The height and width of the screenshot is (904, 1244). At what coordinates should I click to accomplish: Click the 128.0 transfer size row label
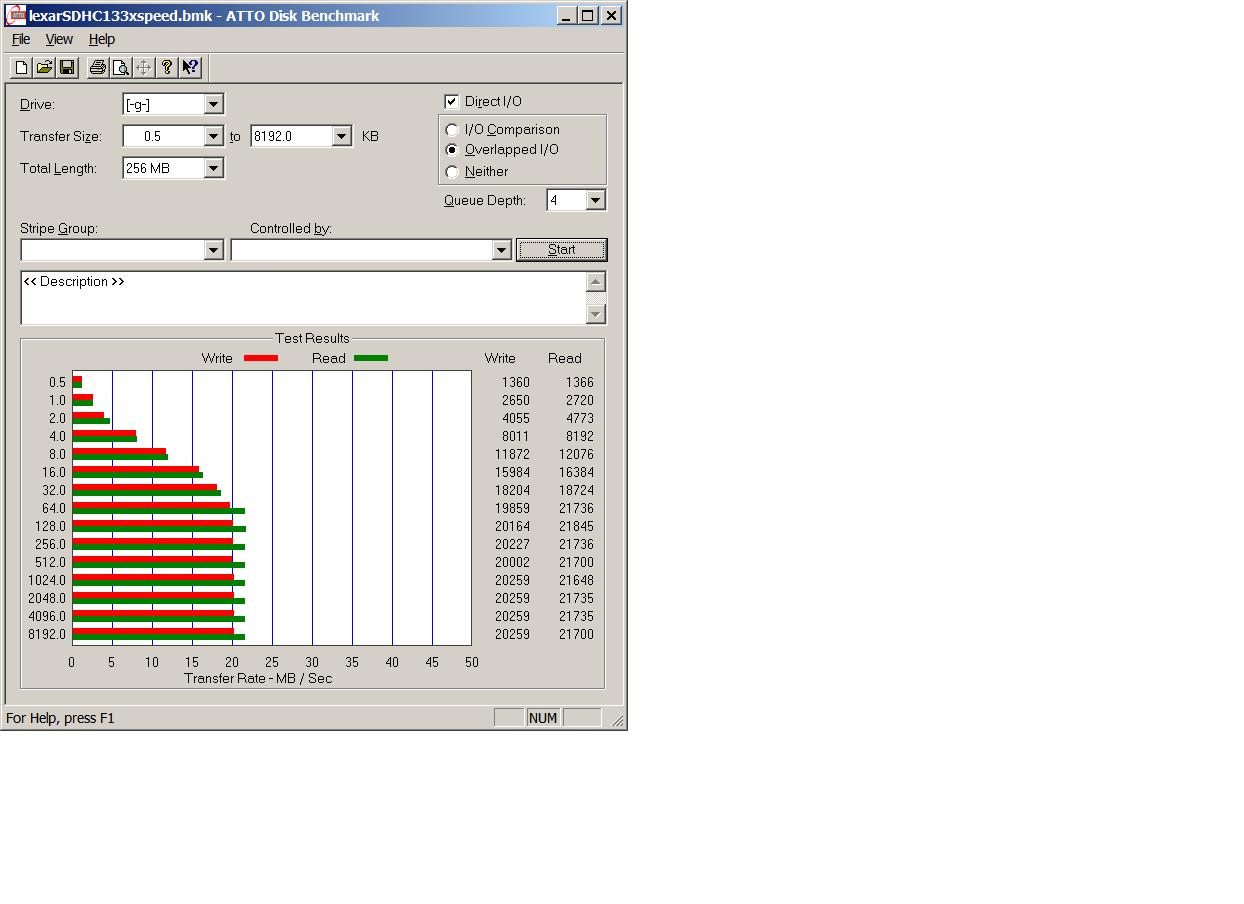tap(50, 526)
